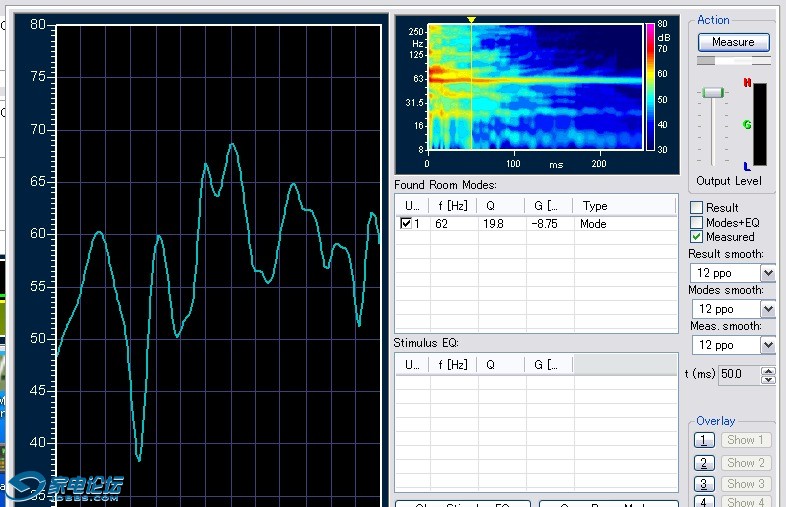Viewport: 786px width, 507px height.
Task: Store overlay slot 2
Action: point(704,463)
